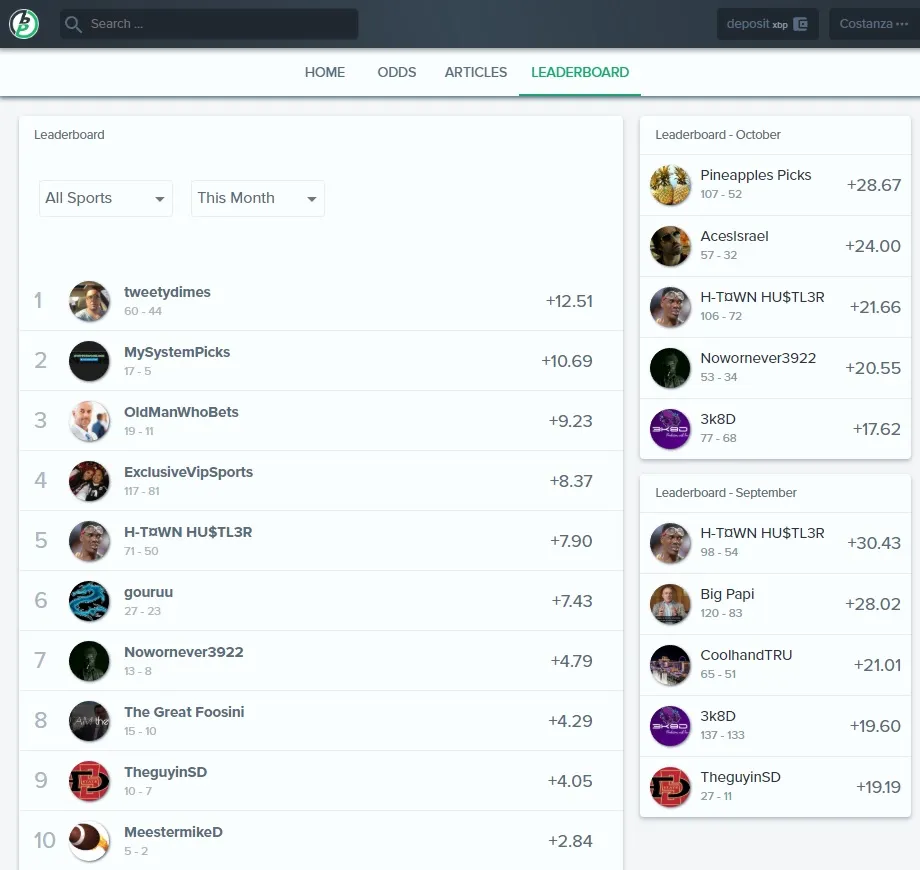The width and height of the screenshot is (920, 870).
Task: Open ExclusiveVipSports username link
Action: pos(188,472)
